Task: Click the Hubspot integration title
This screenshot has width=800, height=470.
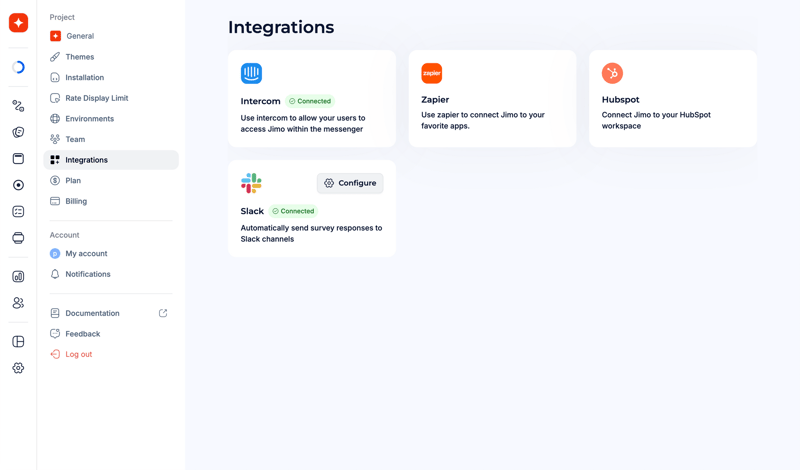Action: pos(620,100)
